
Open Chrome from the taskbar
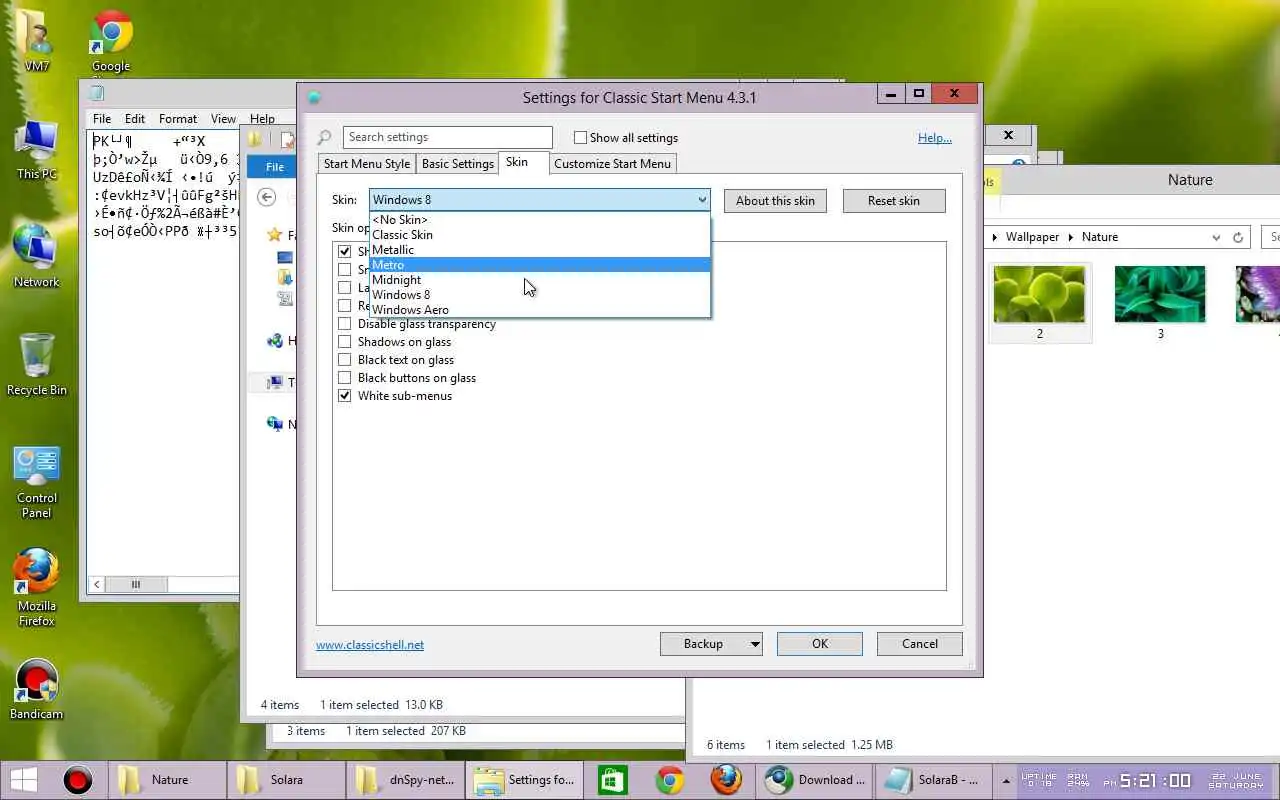670,780
